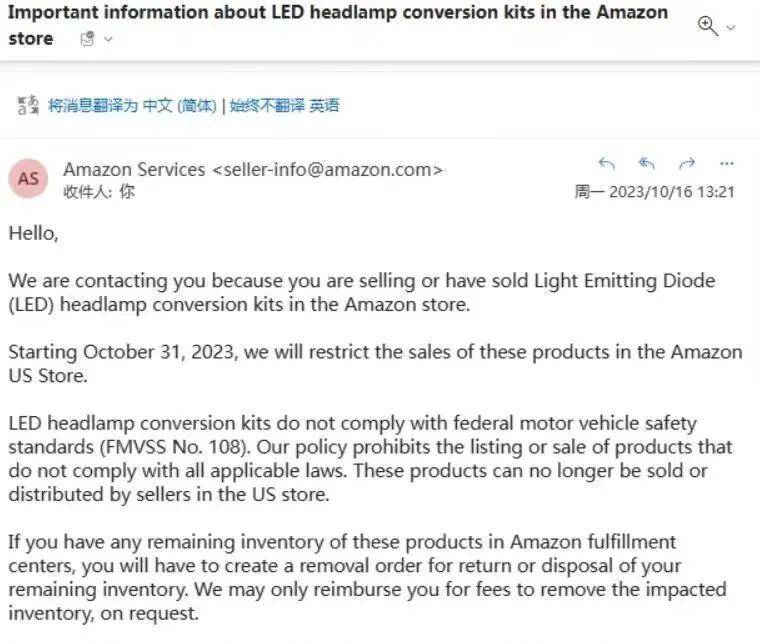Open the AS sender avatar
Screen dimensions: 760x644
pyautogui.click(x=28, y=179)
